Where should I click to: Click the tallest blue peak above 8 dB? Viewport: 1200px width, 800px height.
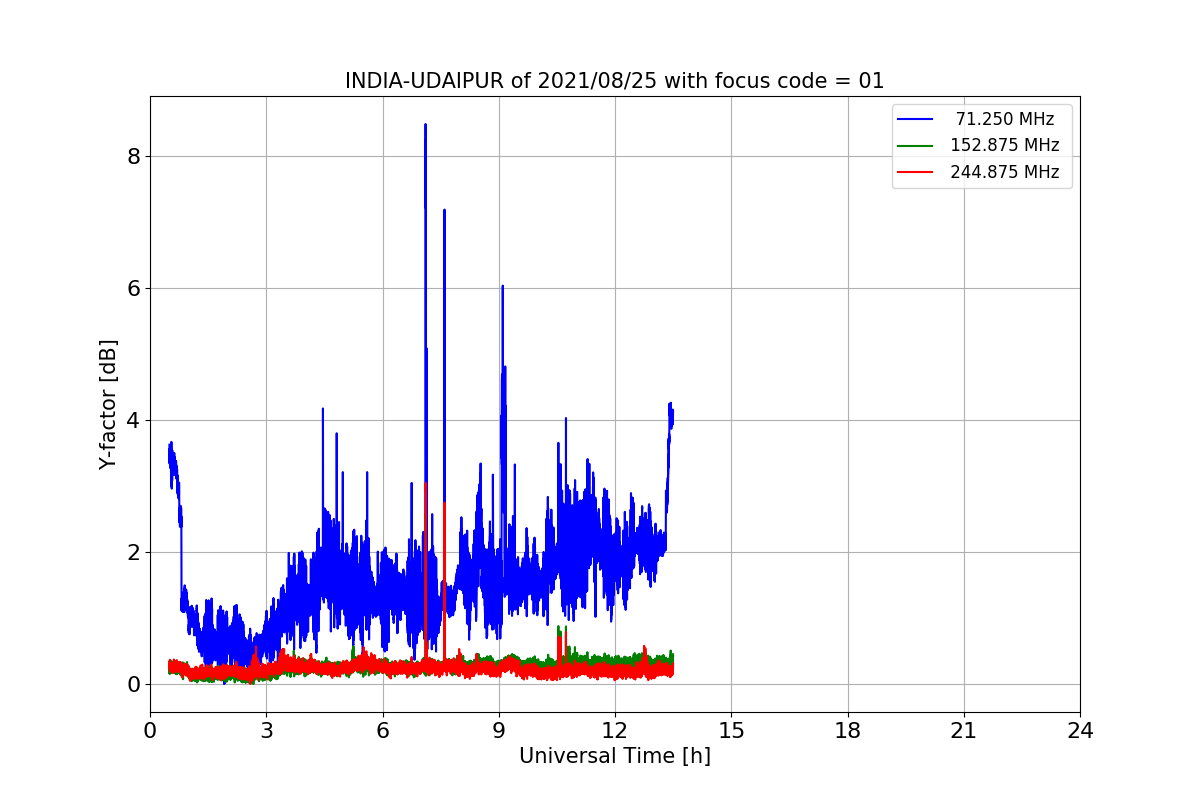point(425,126)
